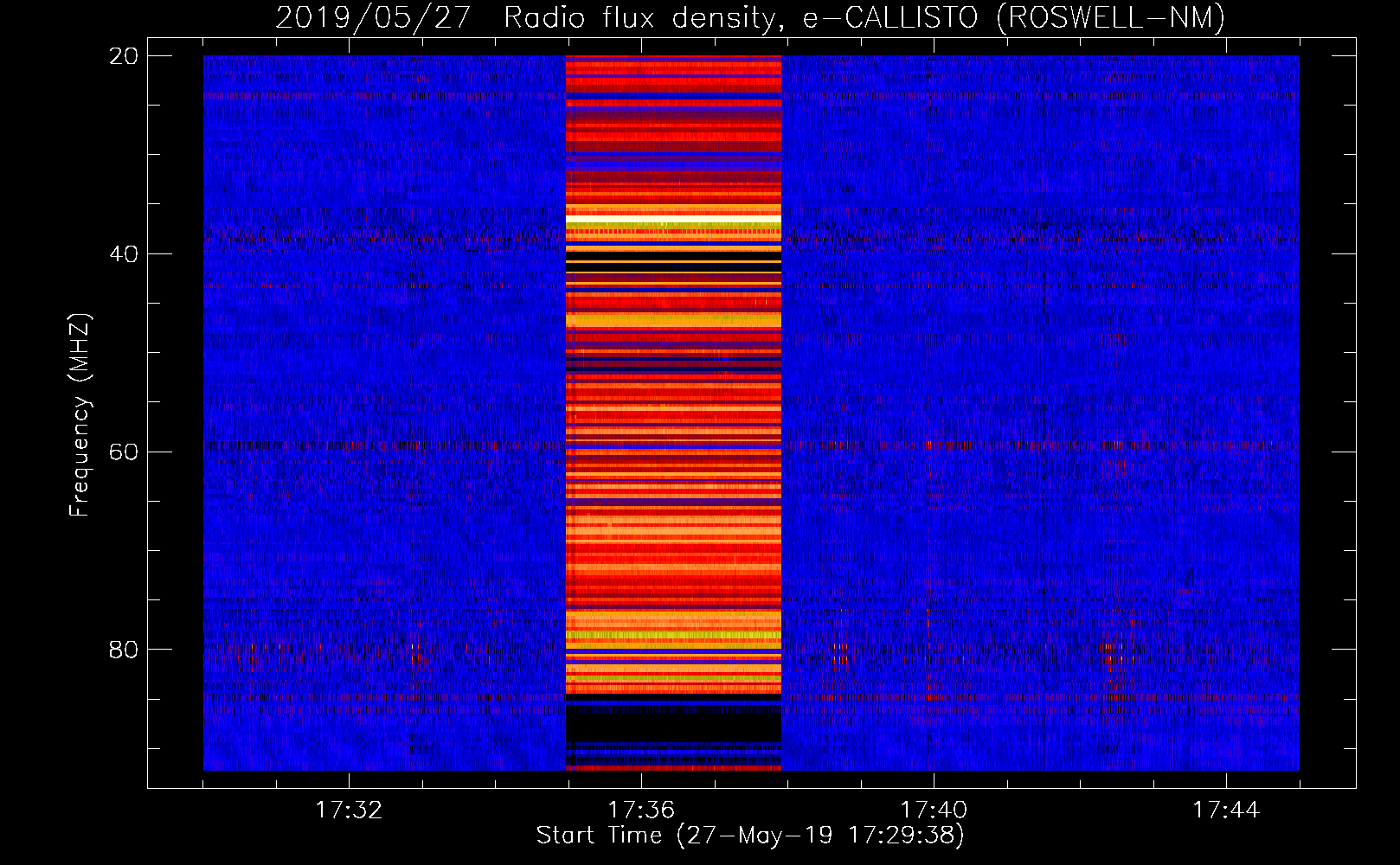Screen dimensions: 1400x865
Task: Click the plot title "2019/05/27 Radio flux density, e-CALLISTO (ROSWELL-NM)"
Action: coord(750,17)
